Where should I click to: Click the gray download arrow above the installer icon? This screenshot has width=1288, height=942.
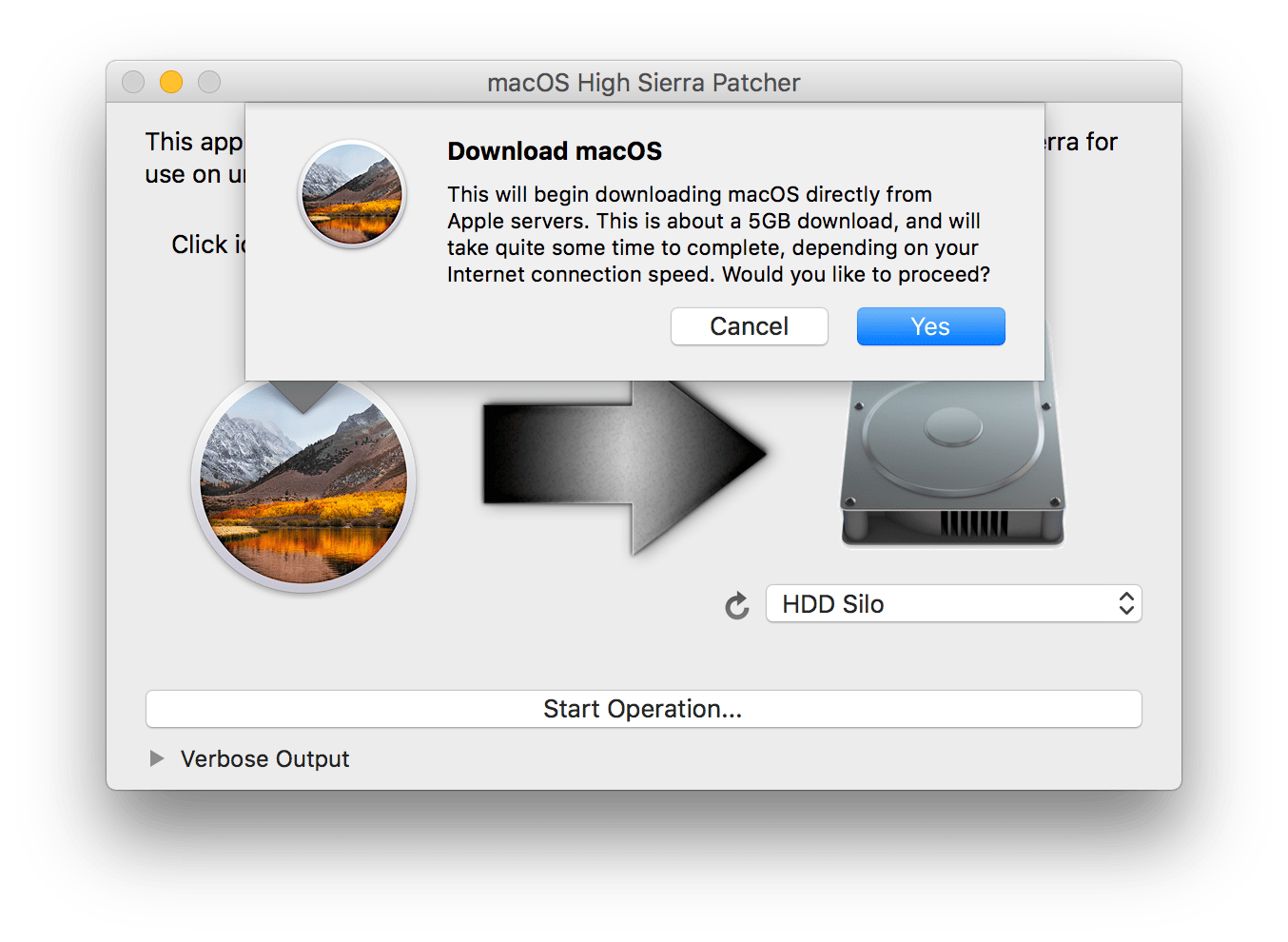pos(302,390)
